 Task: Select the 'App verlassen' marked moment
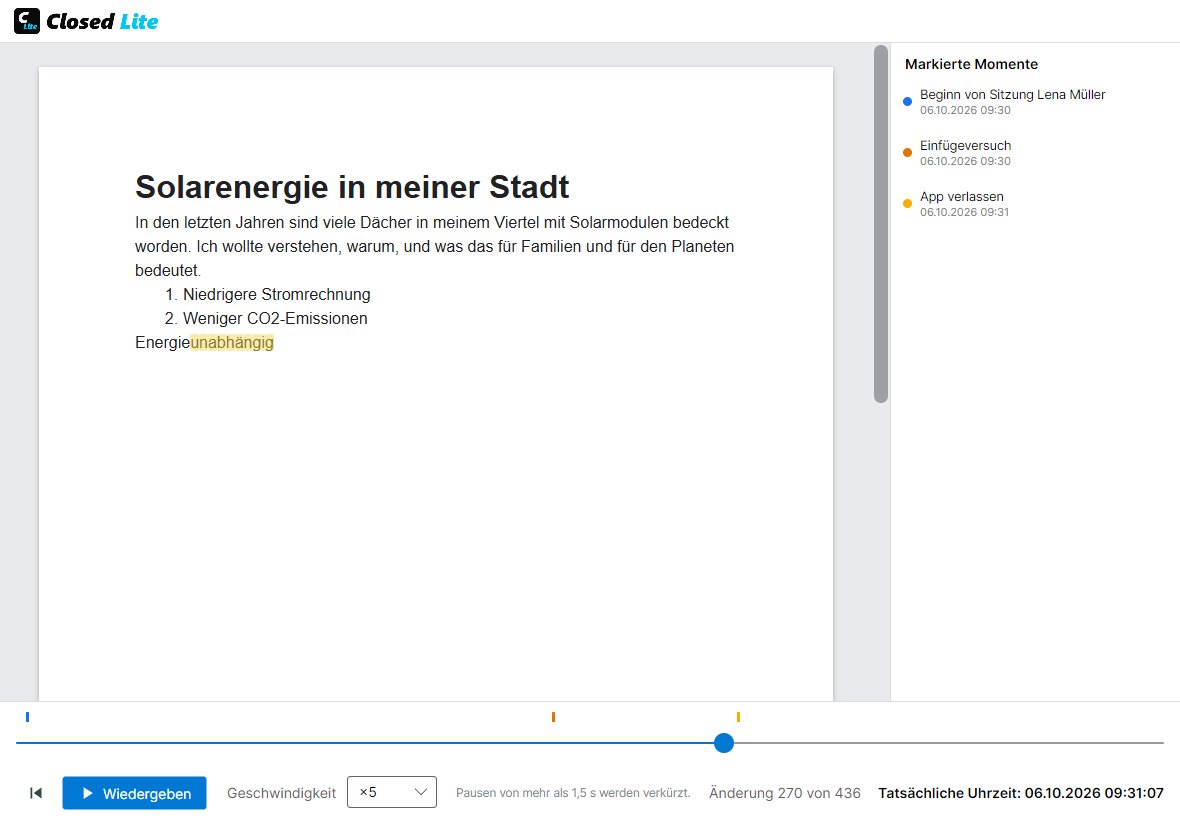coord(964,204)
